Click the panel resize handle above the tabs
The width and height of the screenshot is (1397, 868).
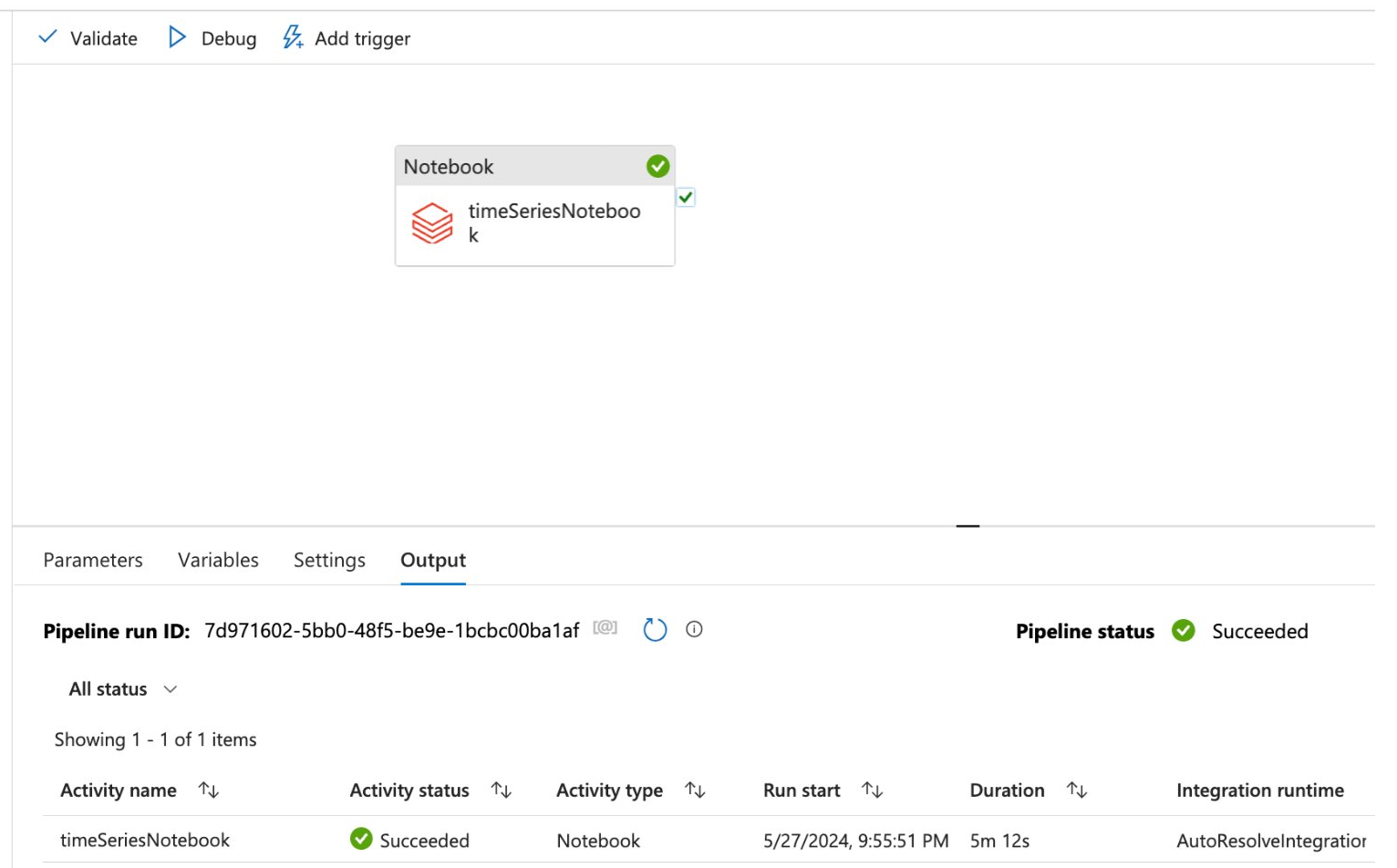968,526
